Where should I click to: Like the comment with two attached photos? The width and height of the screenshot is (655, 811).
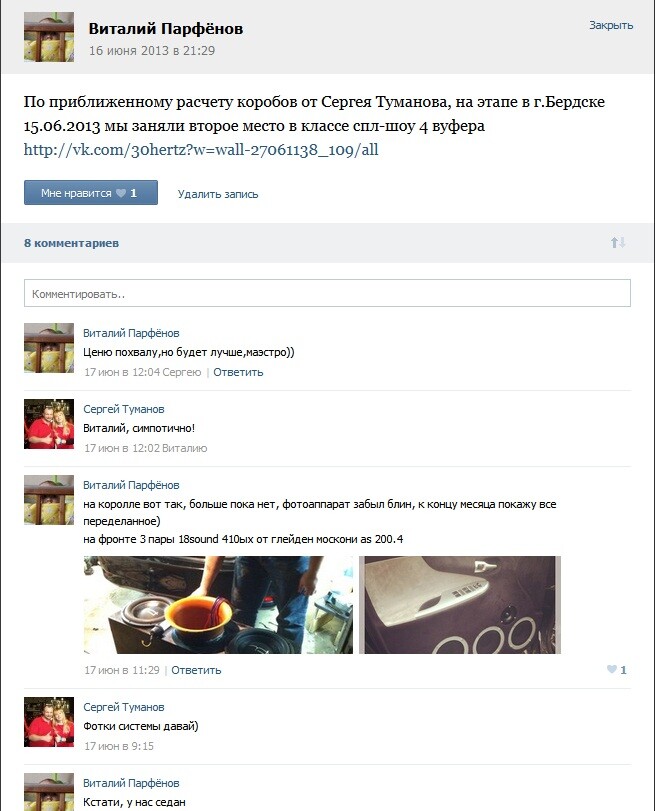tap(617, 670)
